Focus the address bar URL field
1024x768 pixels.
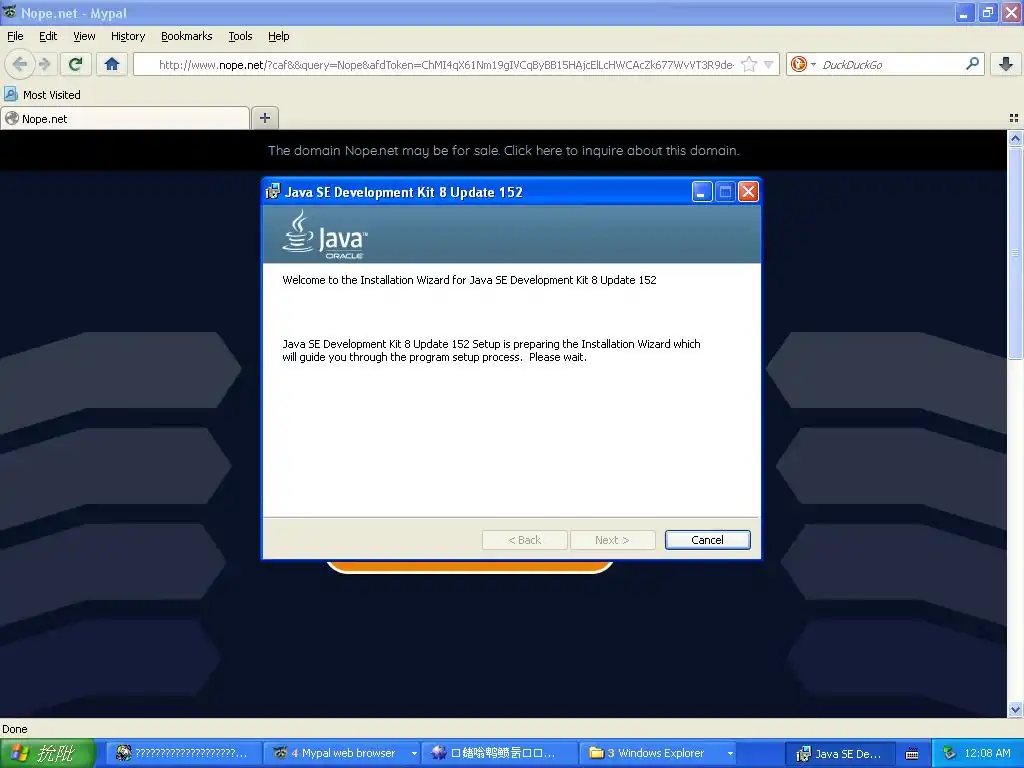[x=445, y=64]
